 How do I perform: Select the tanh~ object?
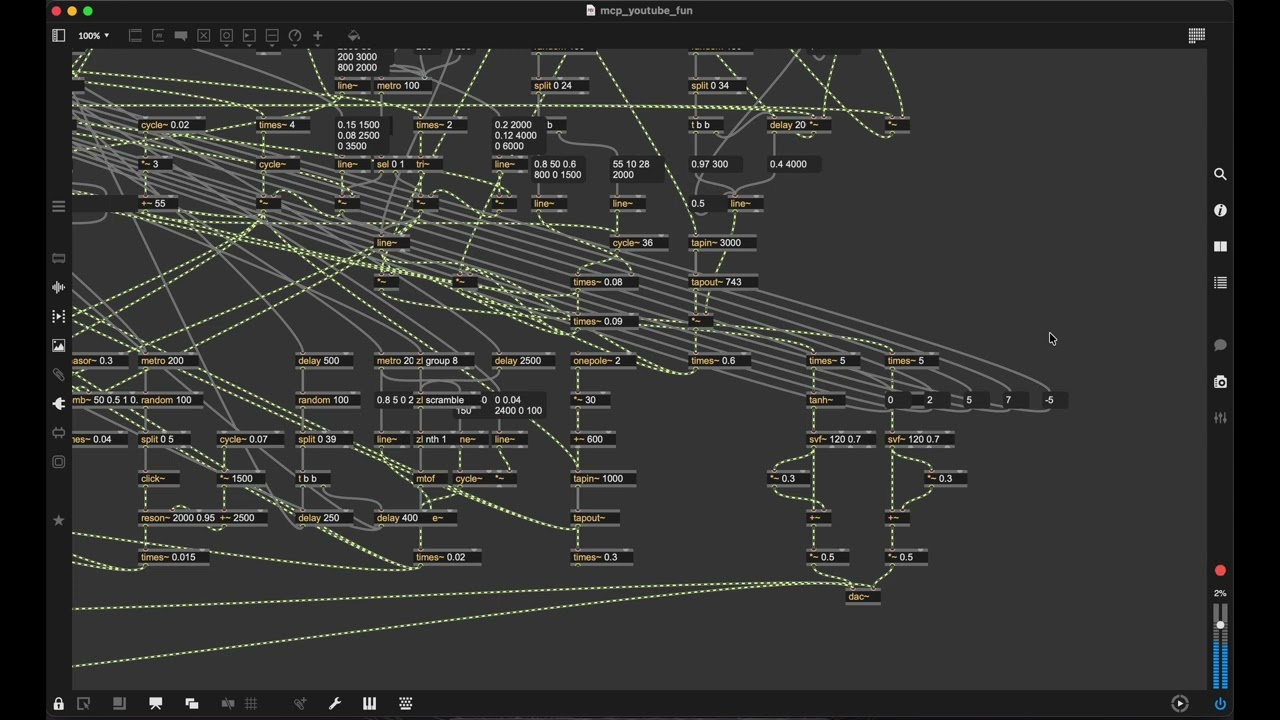[827, 400]
